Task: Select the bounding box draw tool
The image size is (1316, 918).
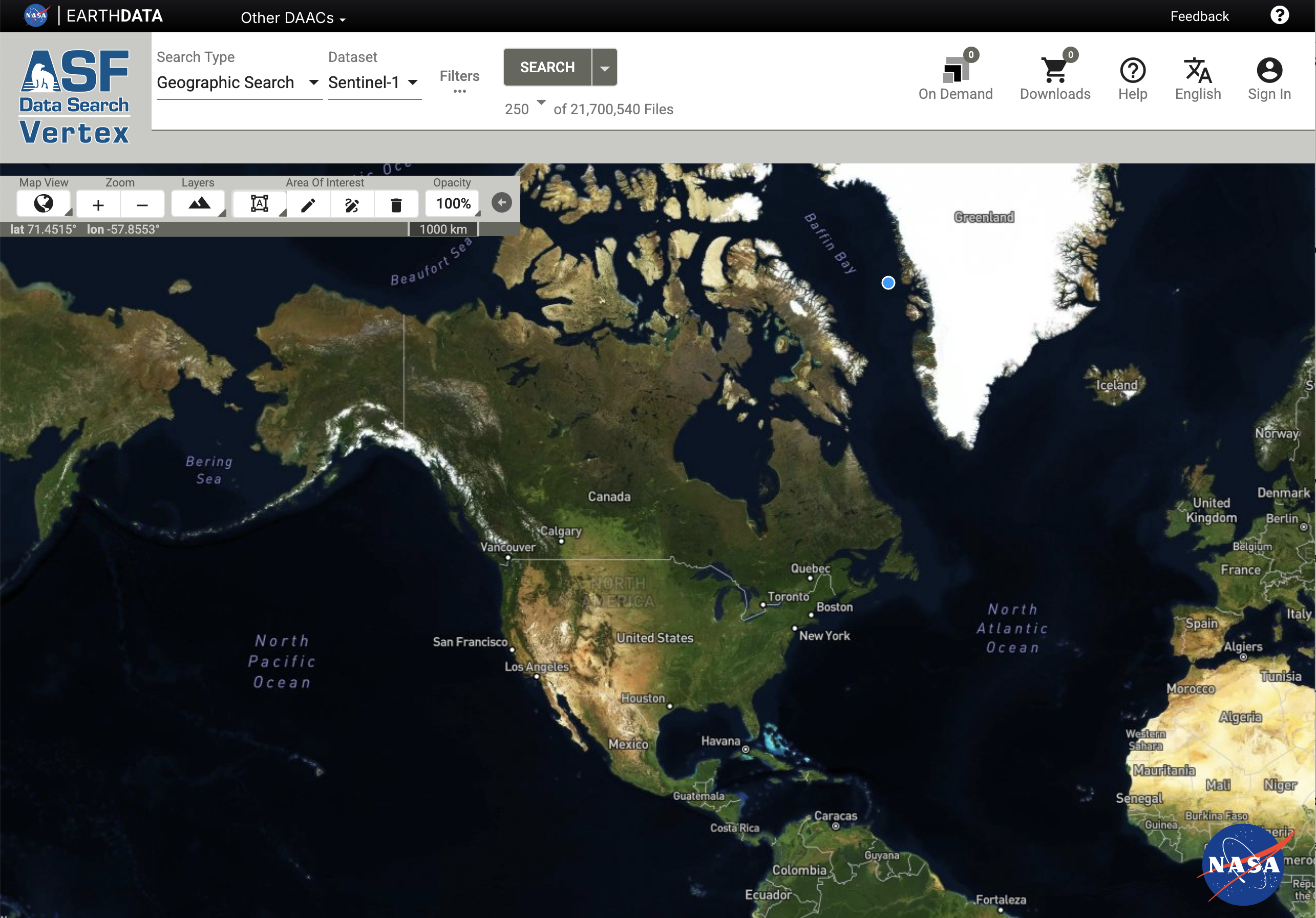Action: pyautogui.click(x=259, y=204)
